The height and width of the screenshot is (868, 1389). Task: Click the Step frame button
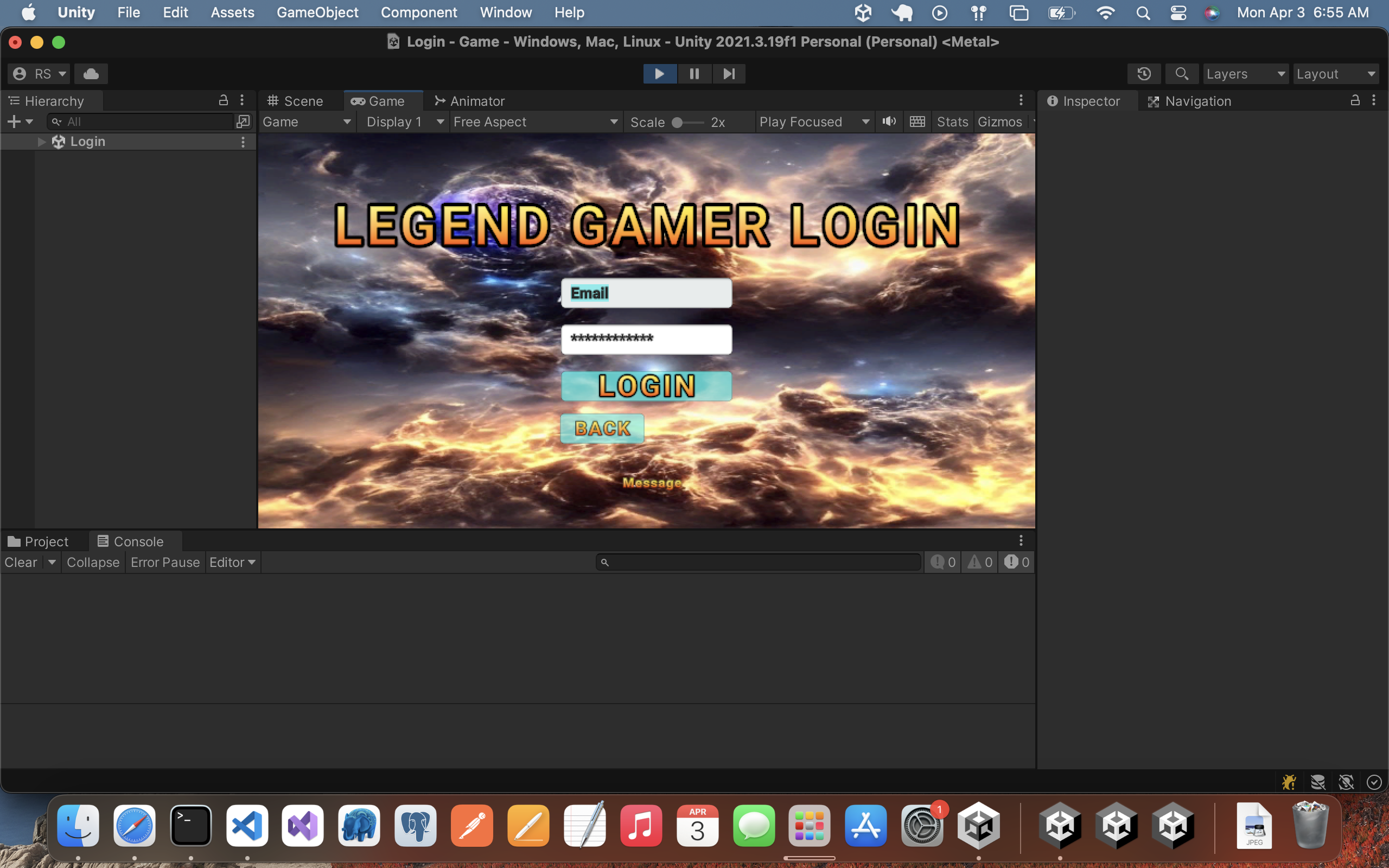(x=728, y=73)
